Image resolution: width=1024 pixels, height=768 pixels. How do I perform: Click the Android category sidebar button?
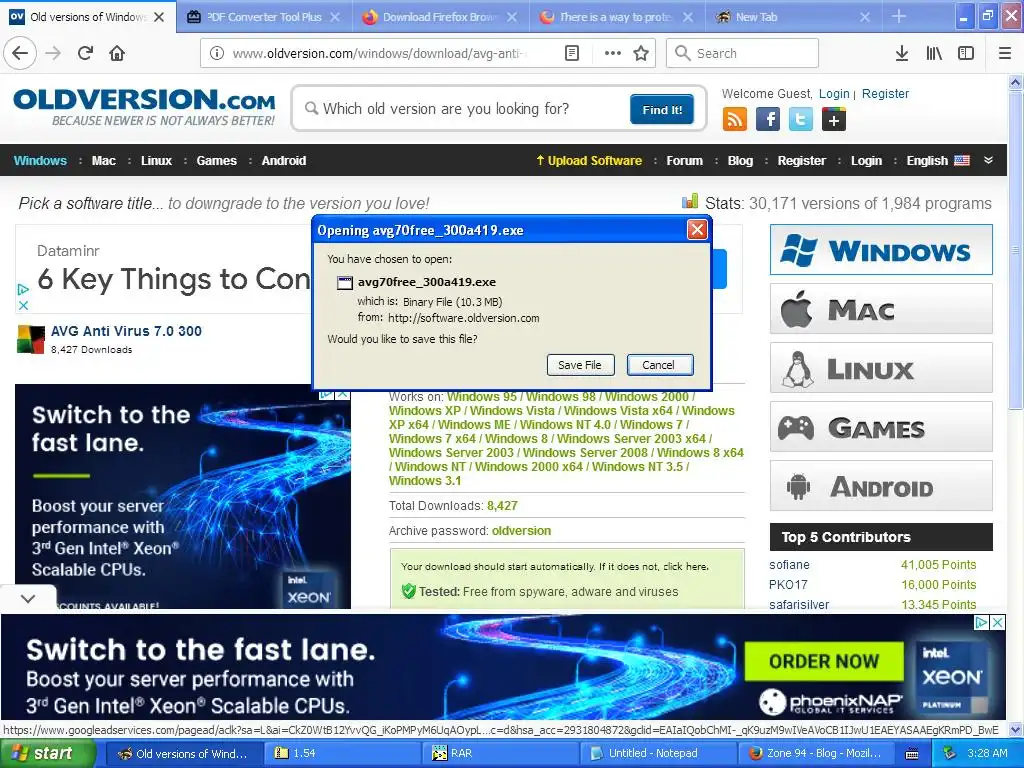click(881, 486)
